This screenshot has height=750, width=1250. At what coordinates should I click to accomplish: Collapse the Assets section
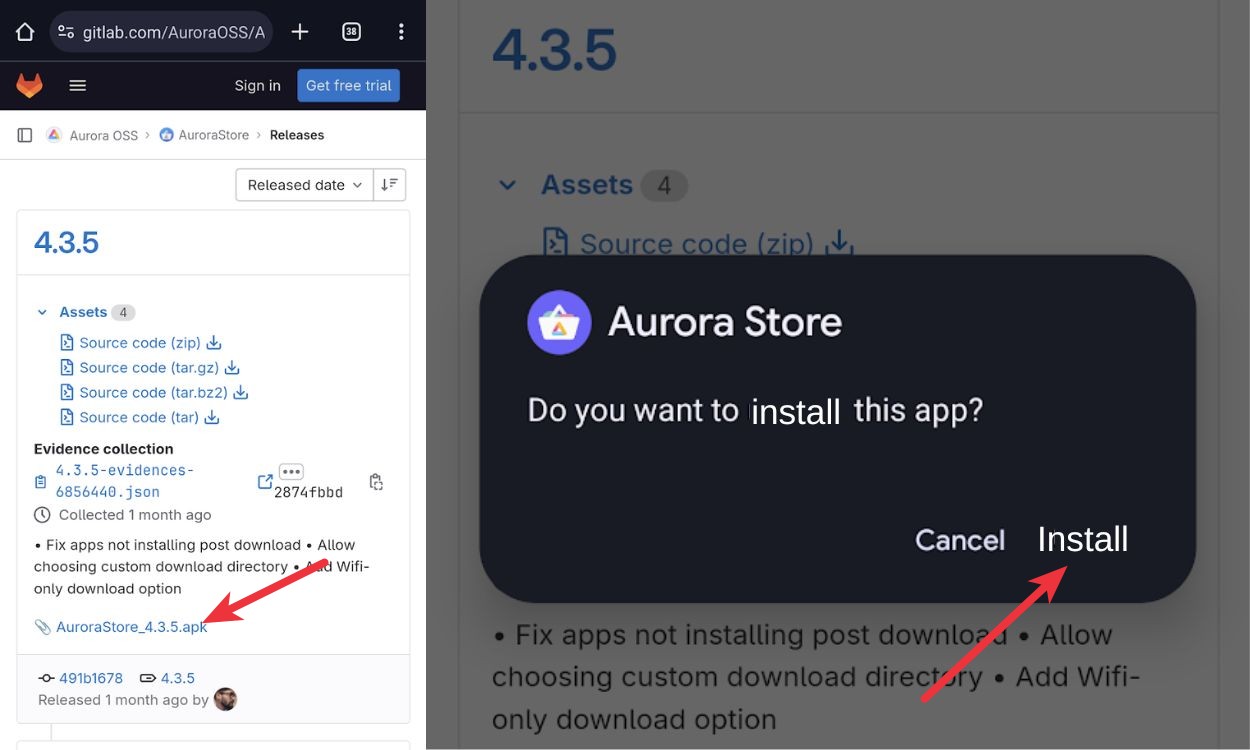[x=41, y=311]
